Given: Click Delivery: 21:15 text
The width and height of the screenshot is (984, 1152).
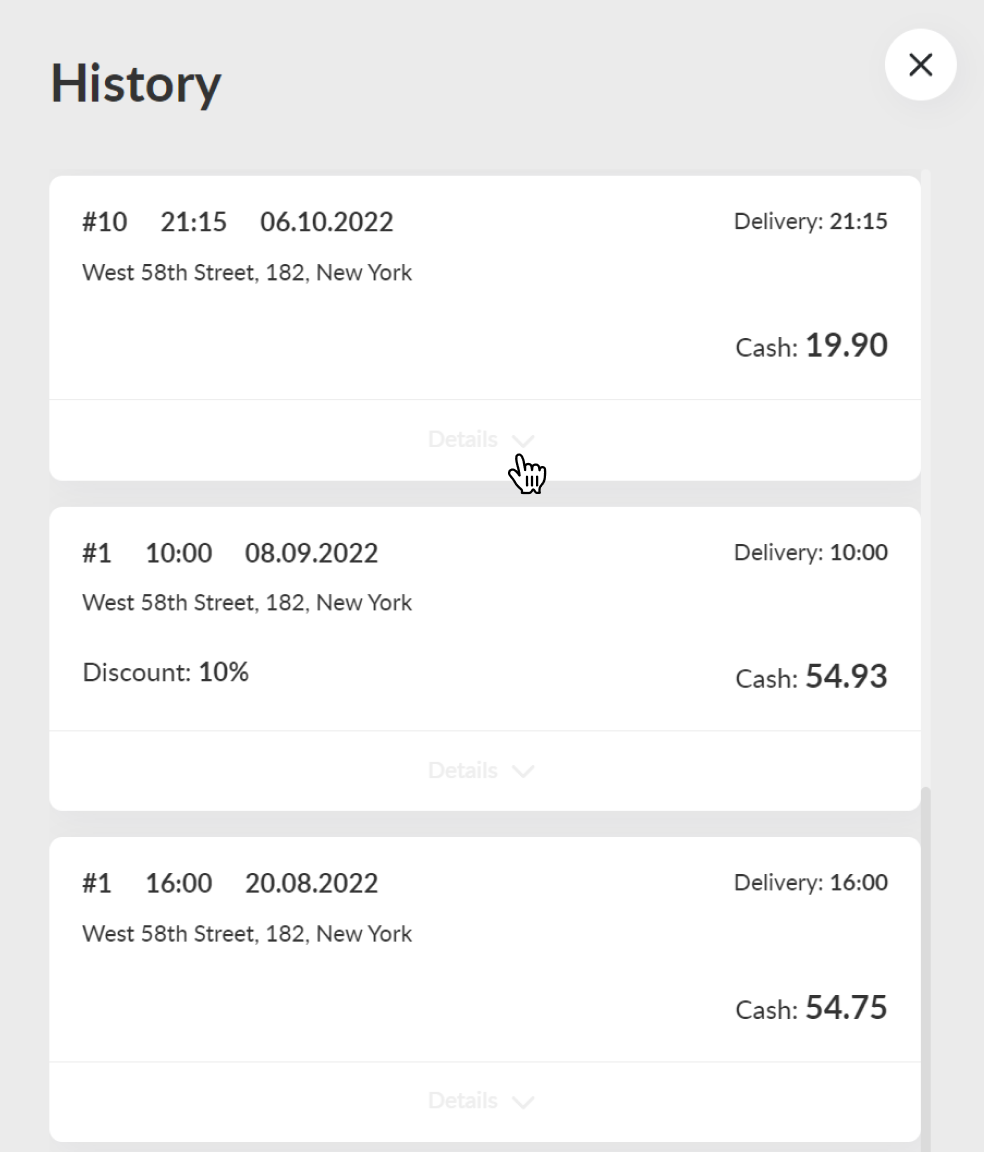Looking at the screenshot, I should (811, 221).
